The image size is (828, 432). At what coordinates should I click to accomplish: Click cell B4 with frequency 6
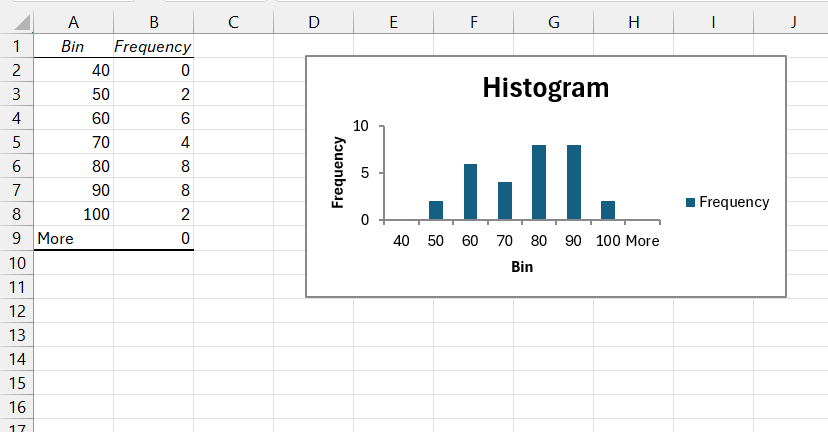pos(154,118)
